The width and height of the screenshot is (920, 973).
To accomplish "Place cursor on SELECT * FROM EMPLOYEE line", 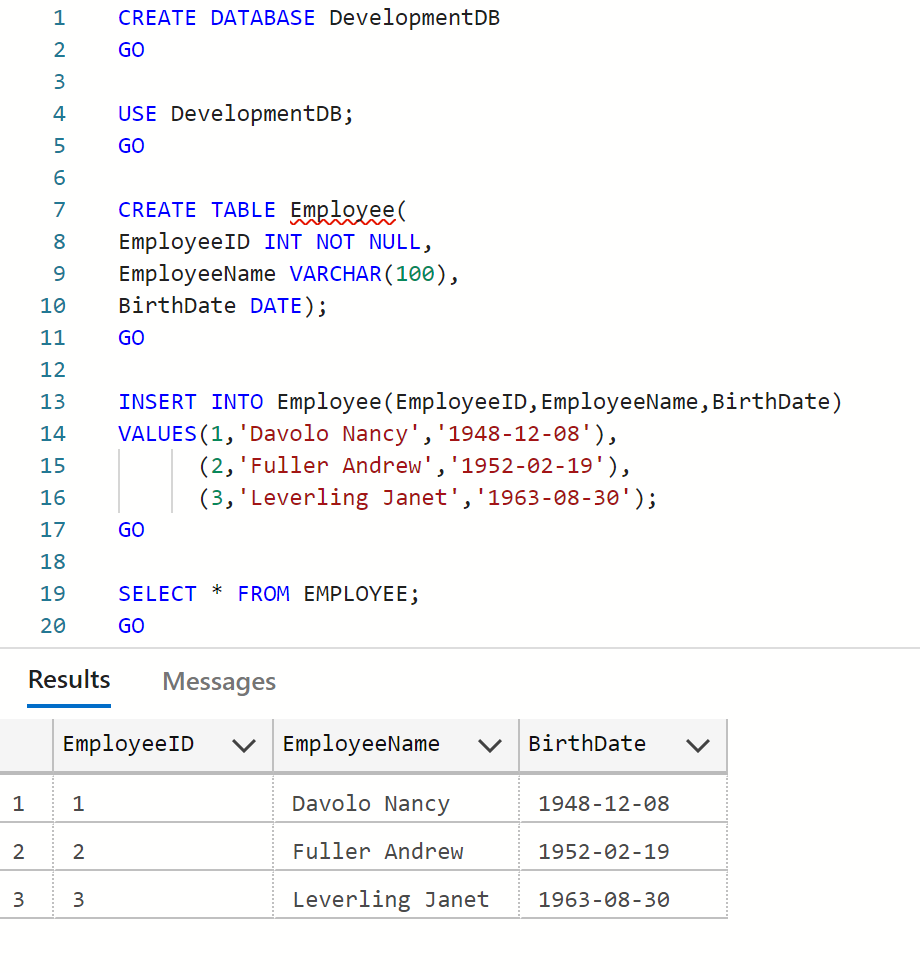I will (269, 594).
